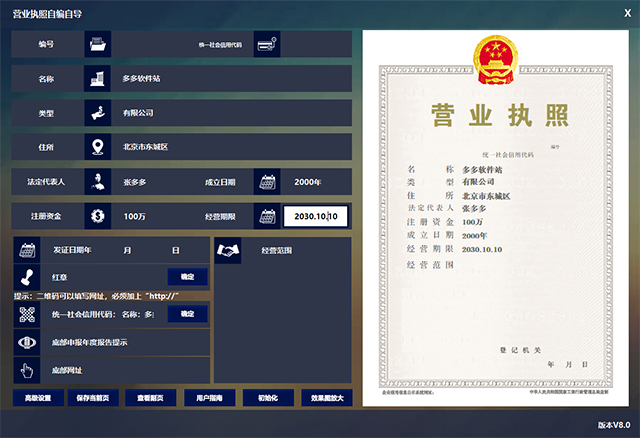Close the window with the X button
Viewport: 640px width, 438px height.
click(628, 13)
